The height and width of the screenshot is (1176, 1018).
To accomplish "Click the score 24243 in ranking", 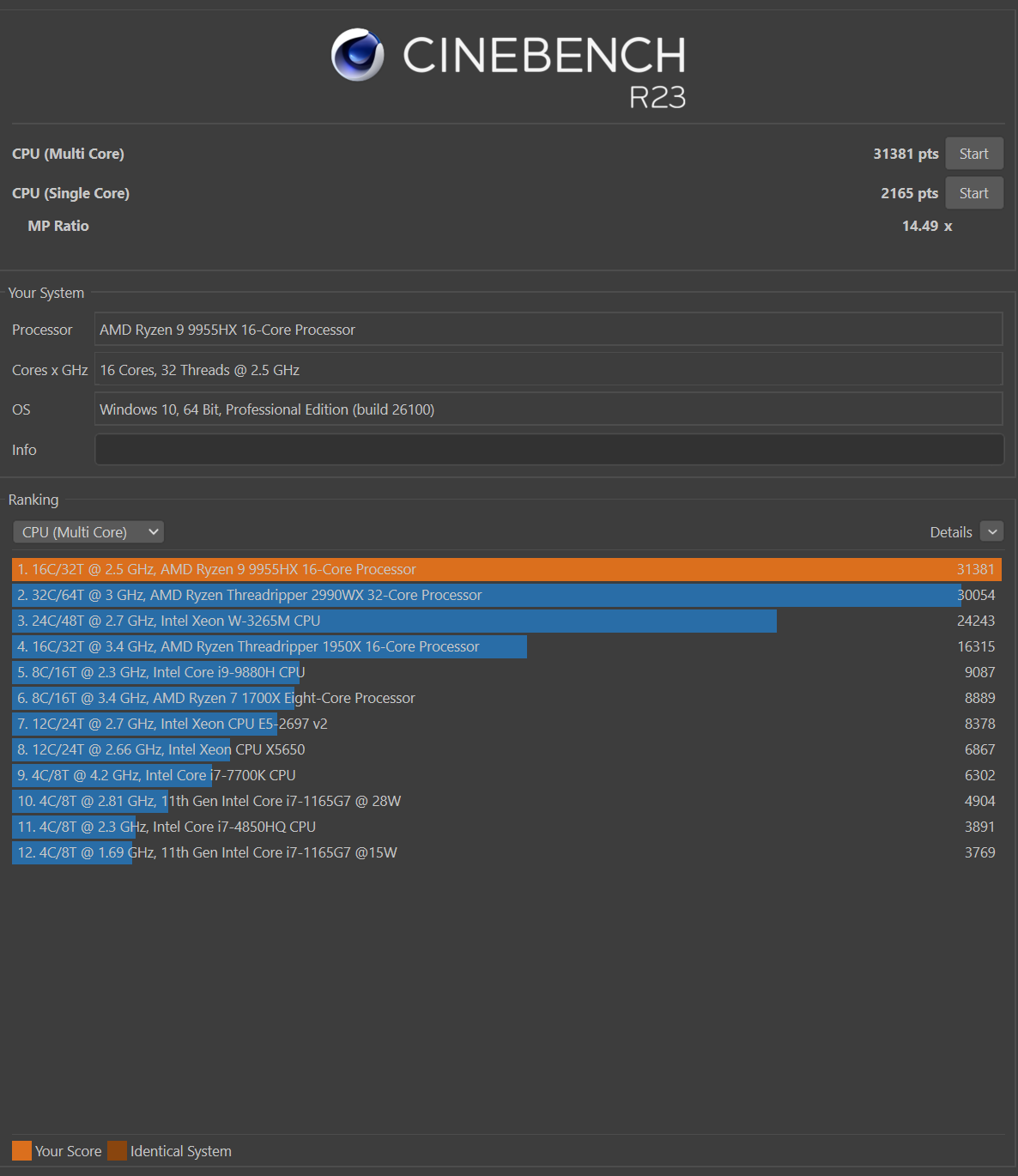I will point(976,621).
